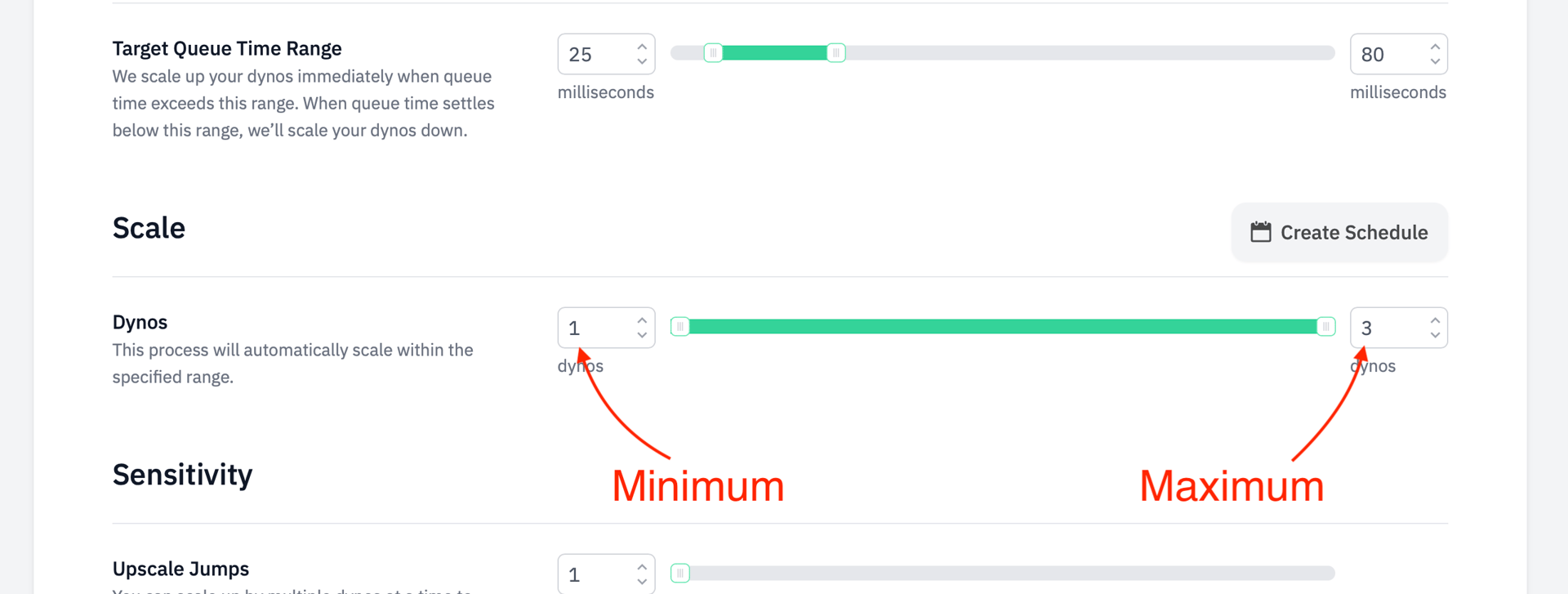
Task: Click the calendar icon in Create Schedule
Action: click(x=1260, y=232)
